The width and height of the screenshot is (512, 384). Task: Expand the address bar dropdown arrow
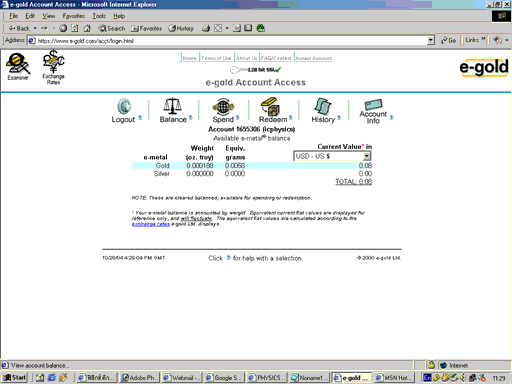(431, 41)
